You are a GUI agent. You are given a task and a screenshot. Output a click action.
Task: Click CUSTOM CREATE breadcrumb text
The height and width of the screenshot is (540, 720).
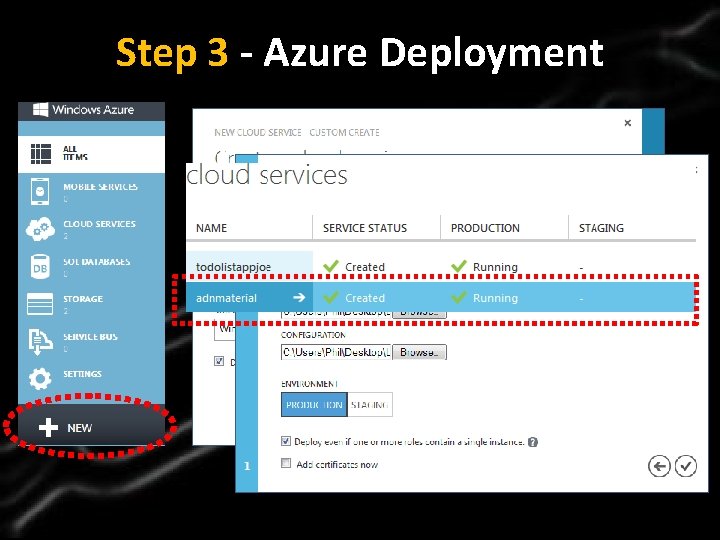(344, 133)
